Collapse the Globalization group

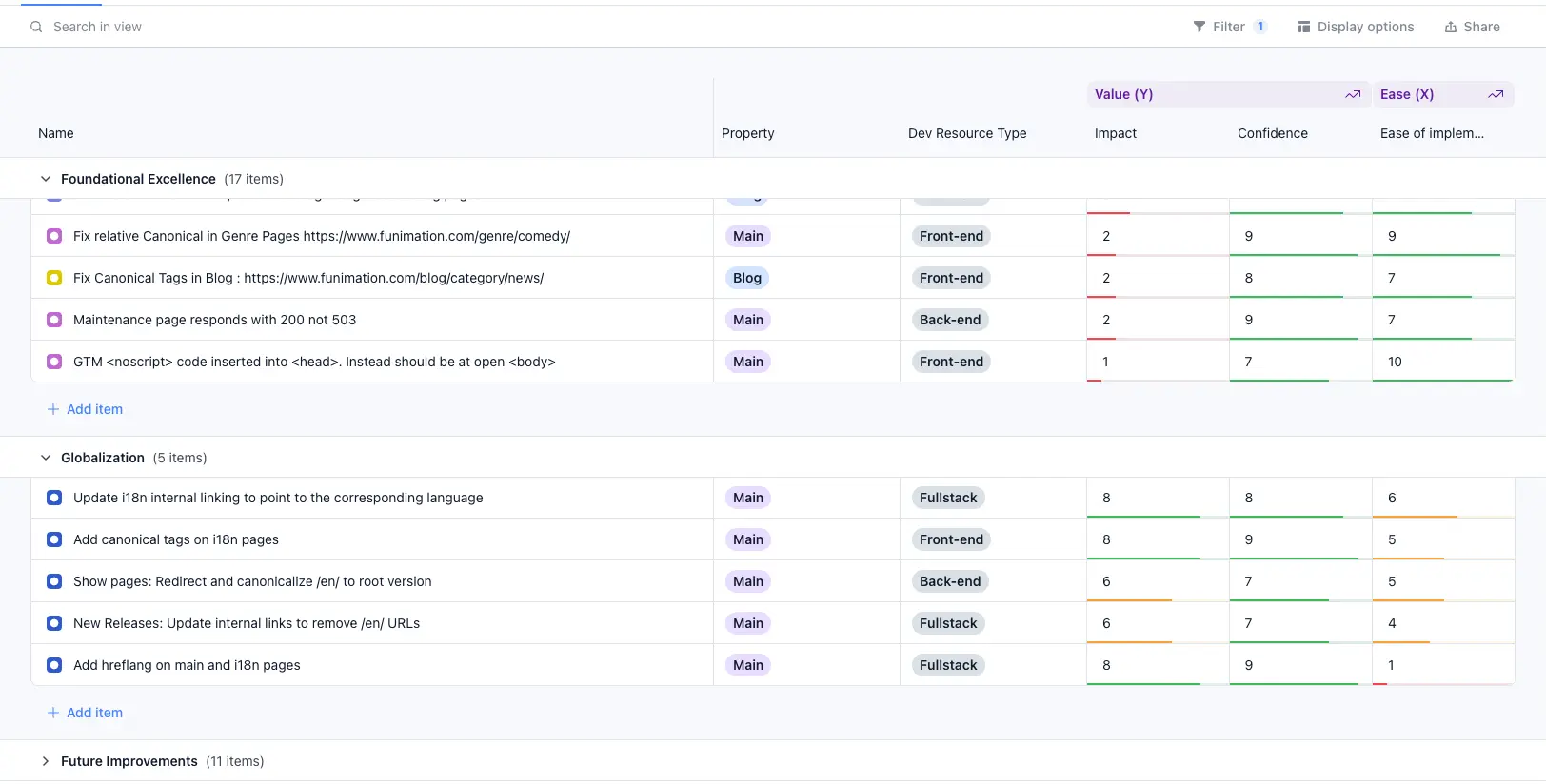[x=45, y=458]
